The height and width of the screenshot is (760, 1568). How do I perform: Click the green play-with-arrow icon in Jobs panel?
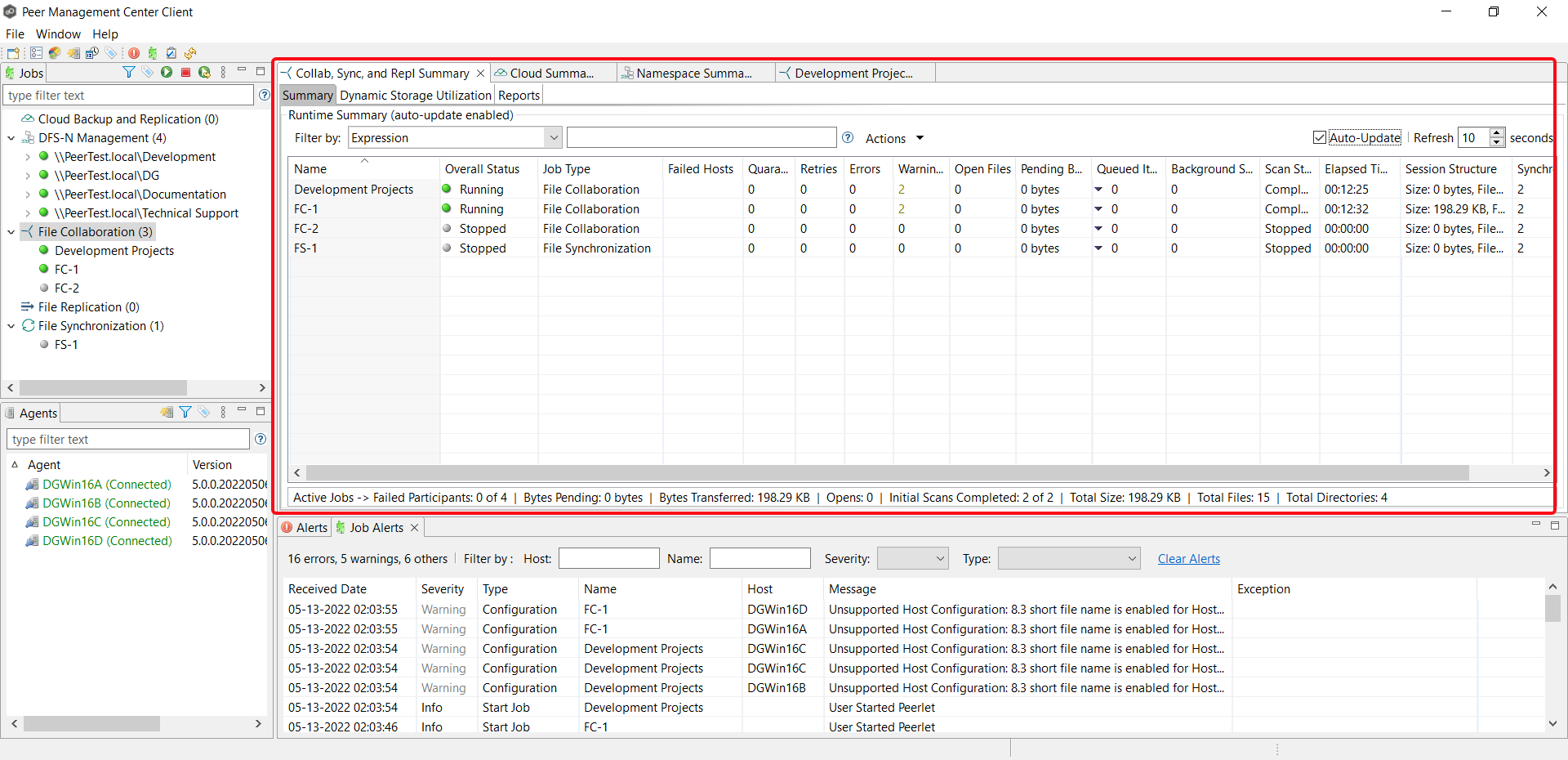click(x=204, y=73)
